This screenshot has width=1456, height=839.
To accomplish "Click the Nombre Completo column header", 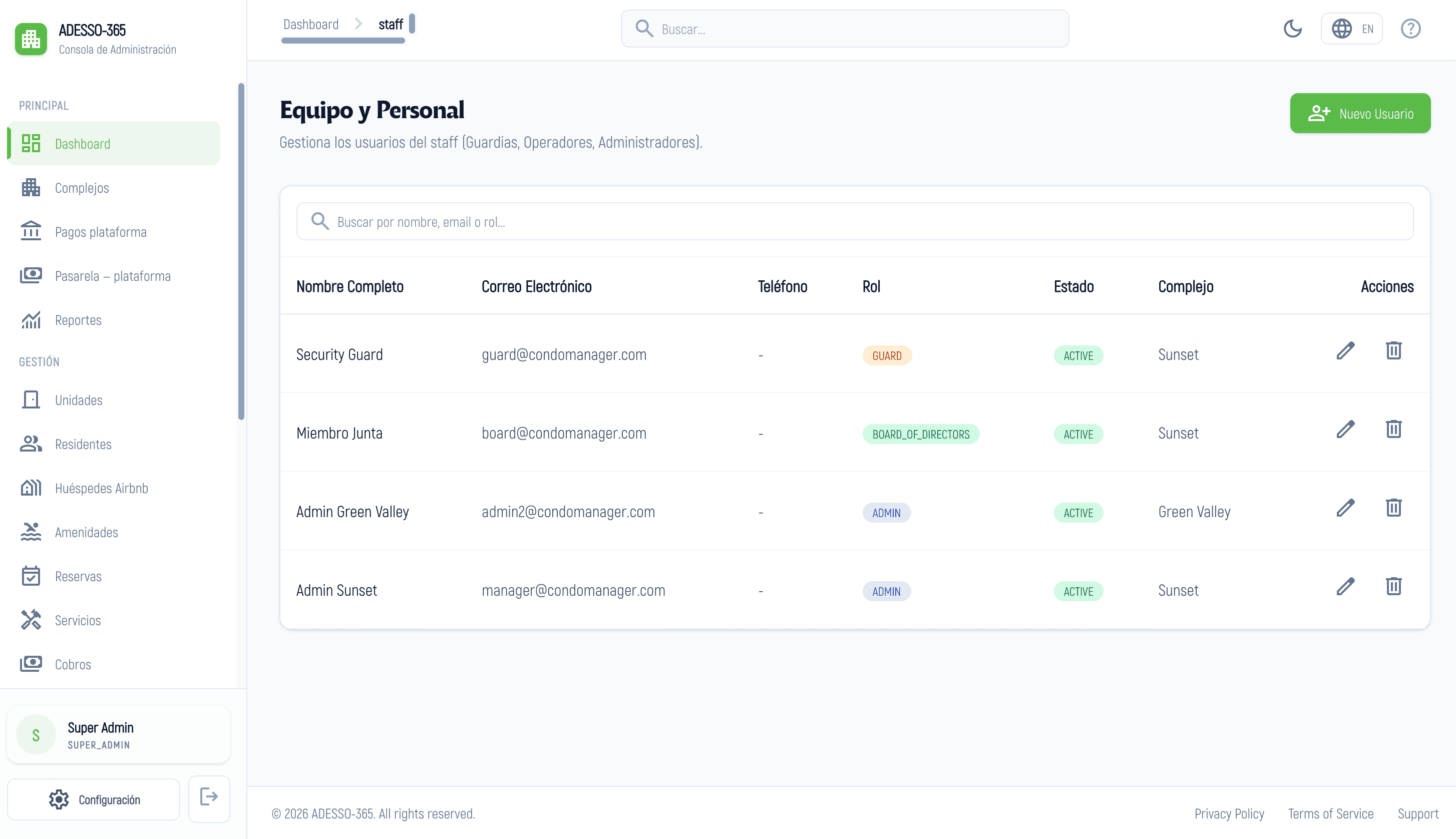I will (x=350, y=286).
